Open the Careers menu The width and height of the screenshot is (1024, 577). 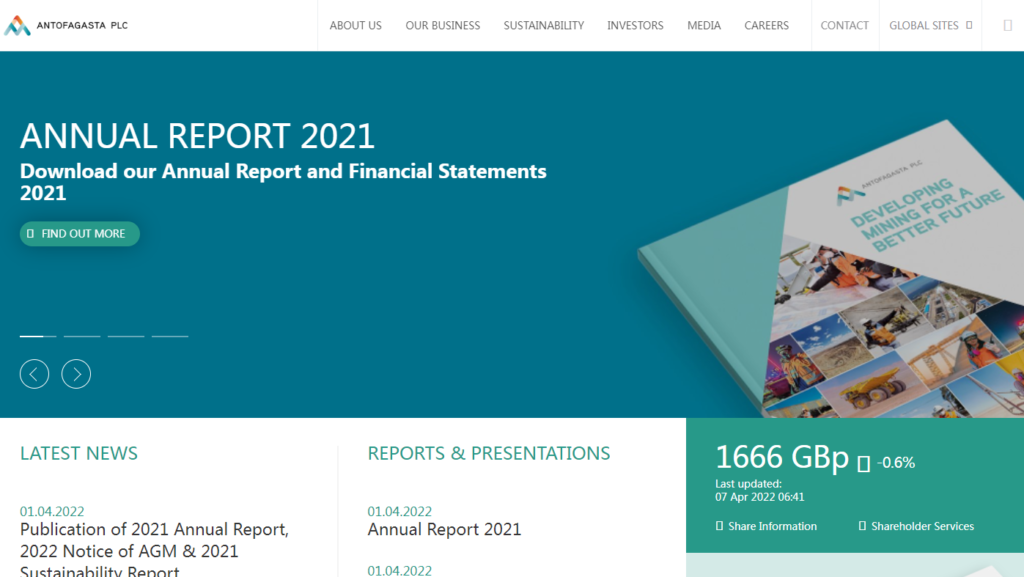[x=767, y=25]
